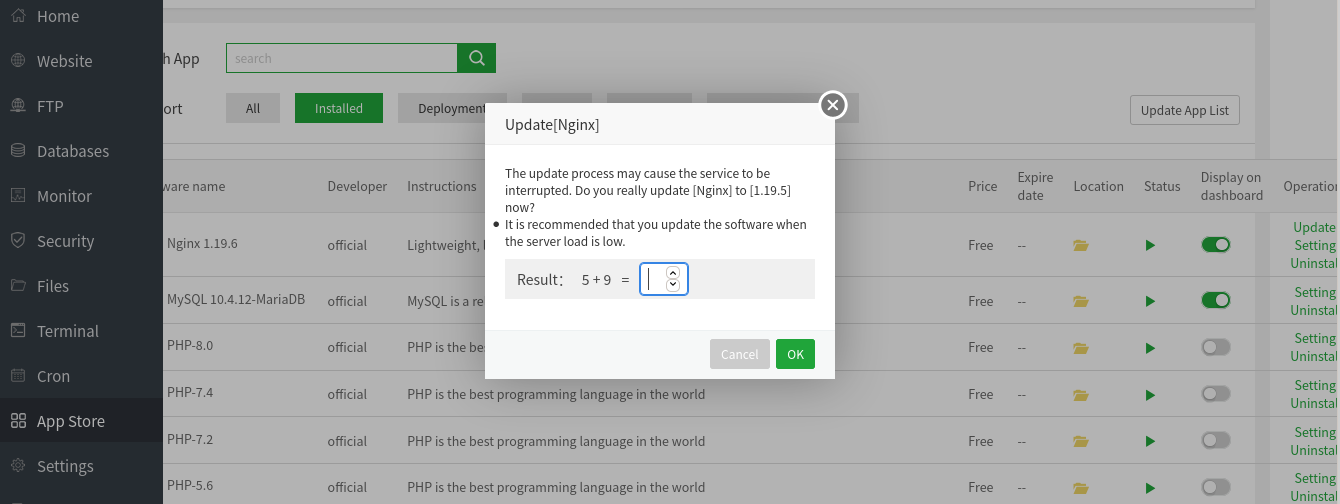Image resolution: width=1340 pixels, height=504 pixels.
Task: Toggle PHP-8.0 display on dashboard
Action: coord(1216,347)
